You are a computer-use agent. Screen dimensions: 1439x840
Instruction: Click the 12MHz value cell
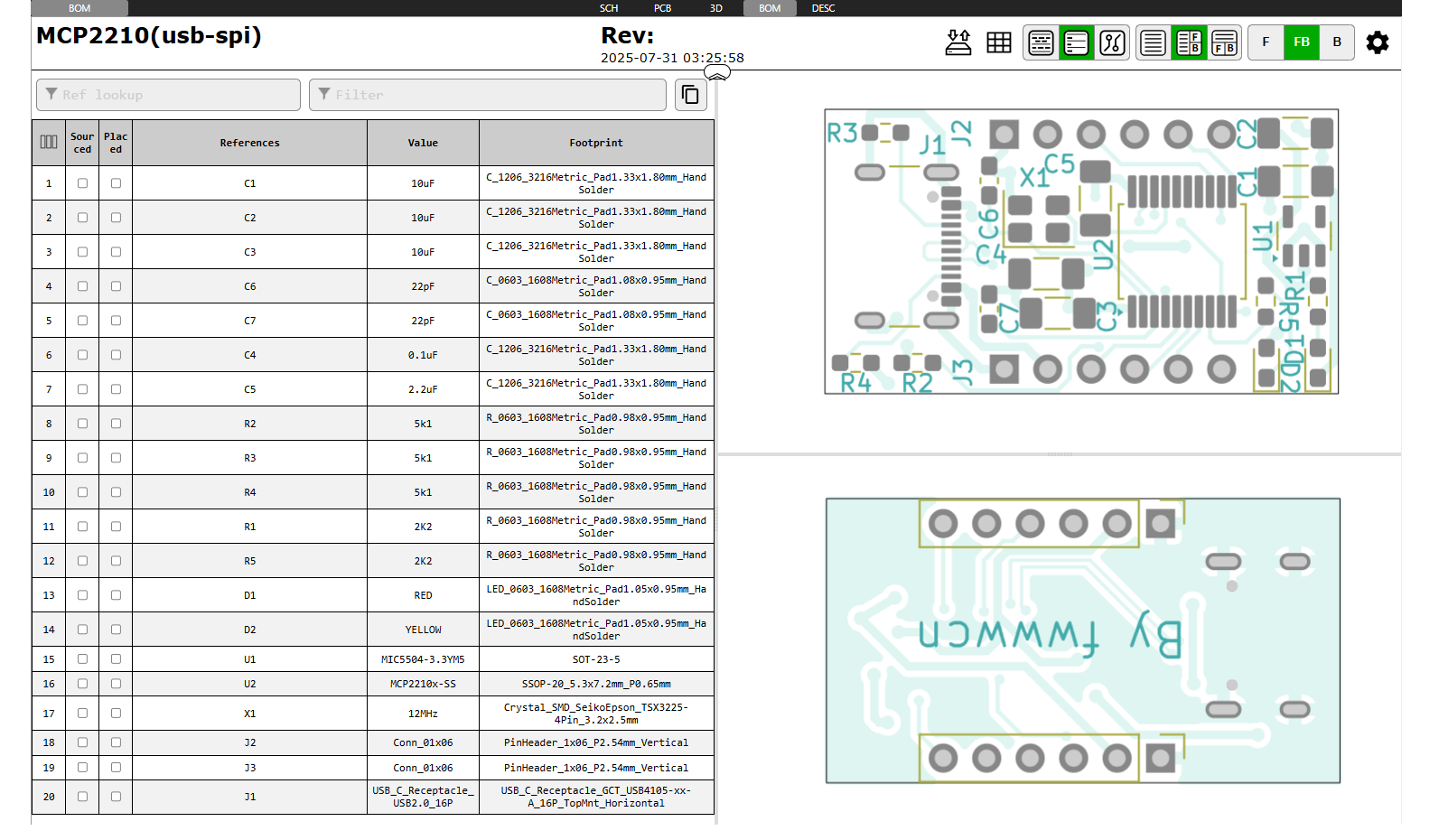click(423, 714)
